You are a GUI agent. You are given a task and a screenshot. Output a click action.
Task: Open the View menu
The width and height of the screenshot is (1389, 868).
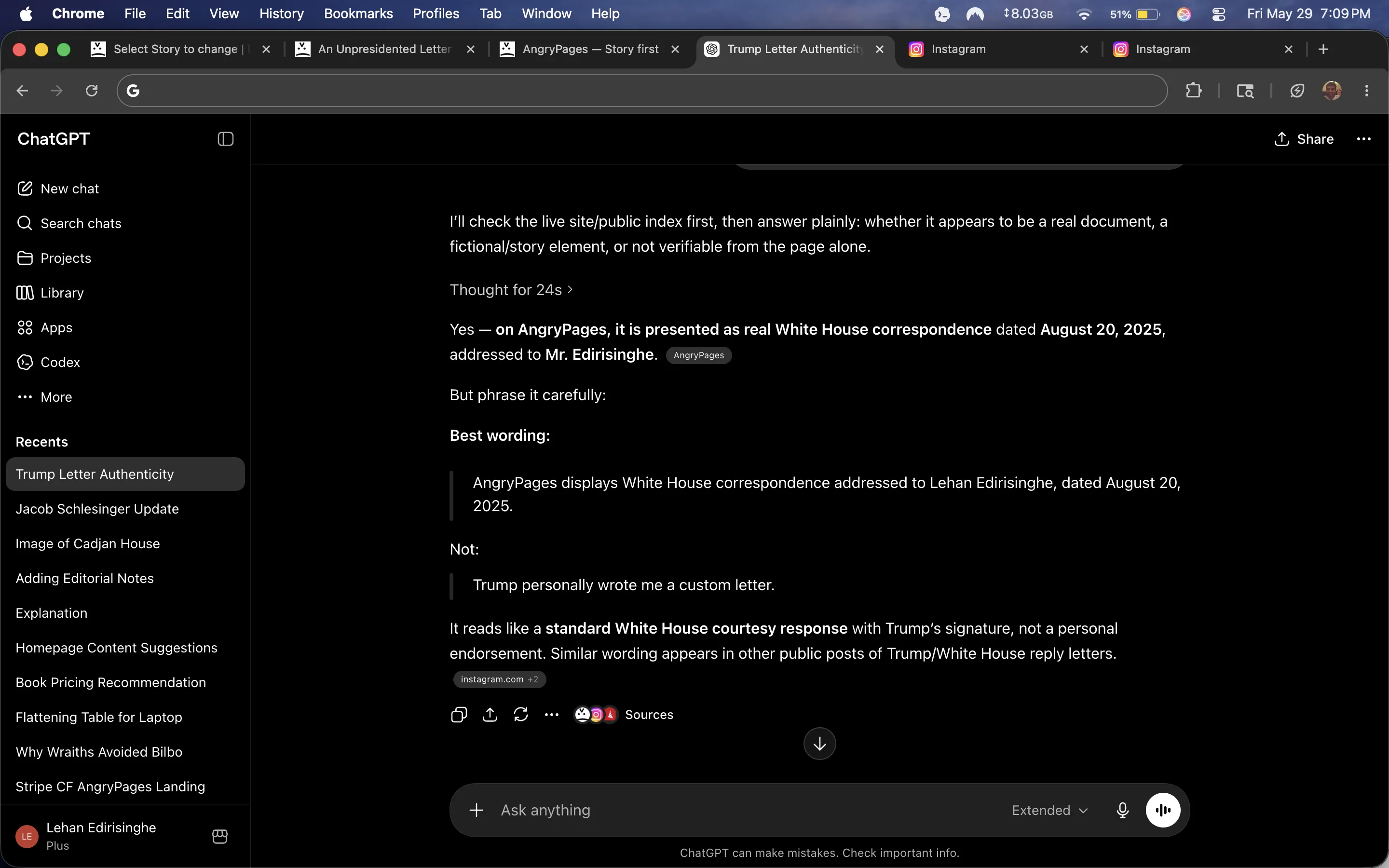[224, 14]
